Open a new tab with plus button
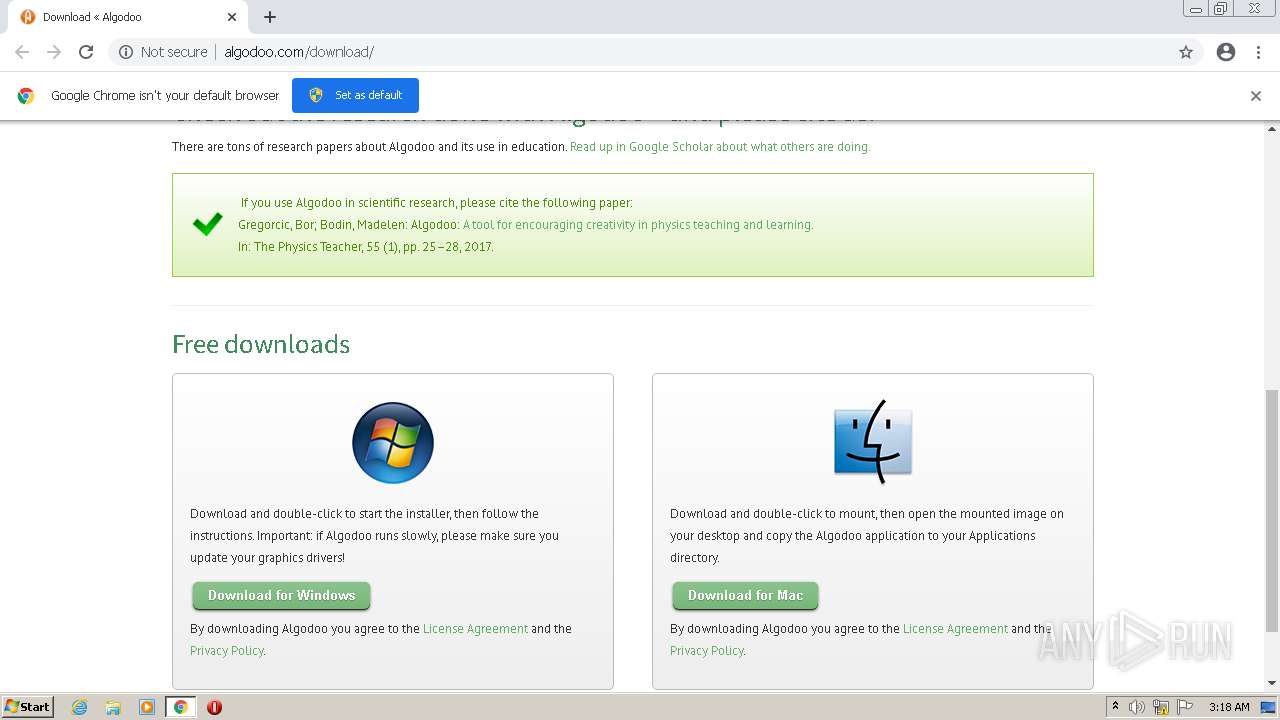 [270, 17]
